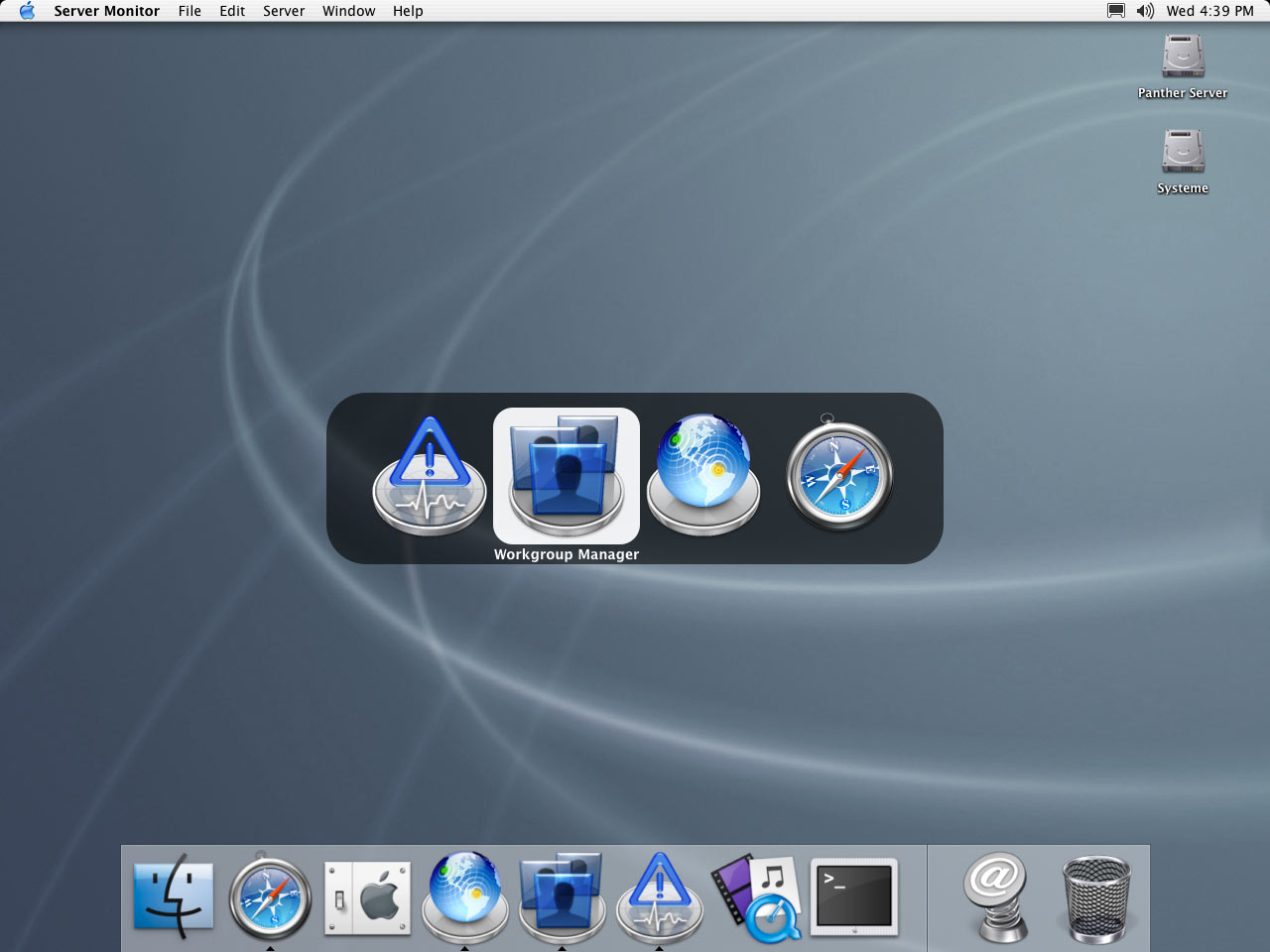This screenshot has width=1270, height=952.
Task: Open Server Admin globe in the Dock
Action: [x=464, y=895]
